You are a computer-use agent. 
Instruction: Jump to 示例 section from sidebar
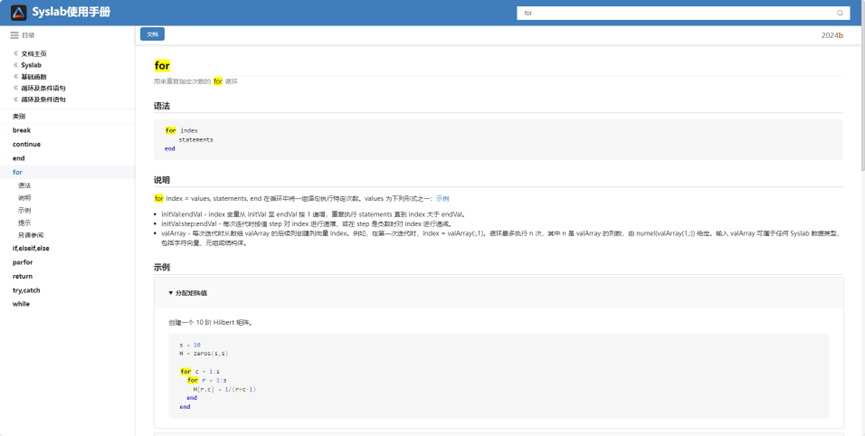tap(24, 210)
